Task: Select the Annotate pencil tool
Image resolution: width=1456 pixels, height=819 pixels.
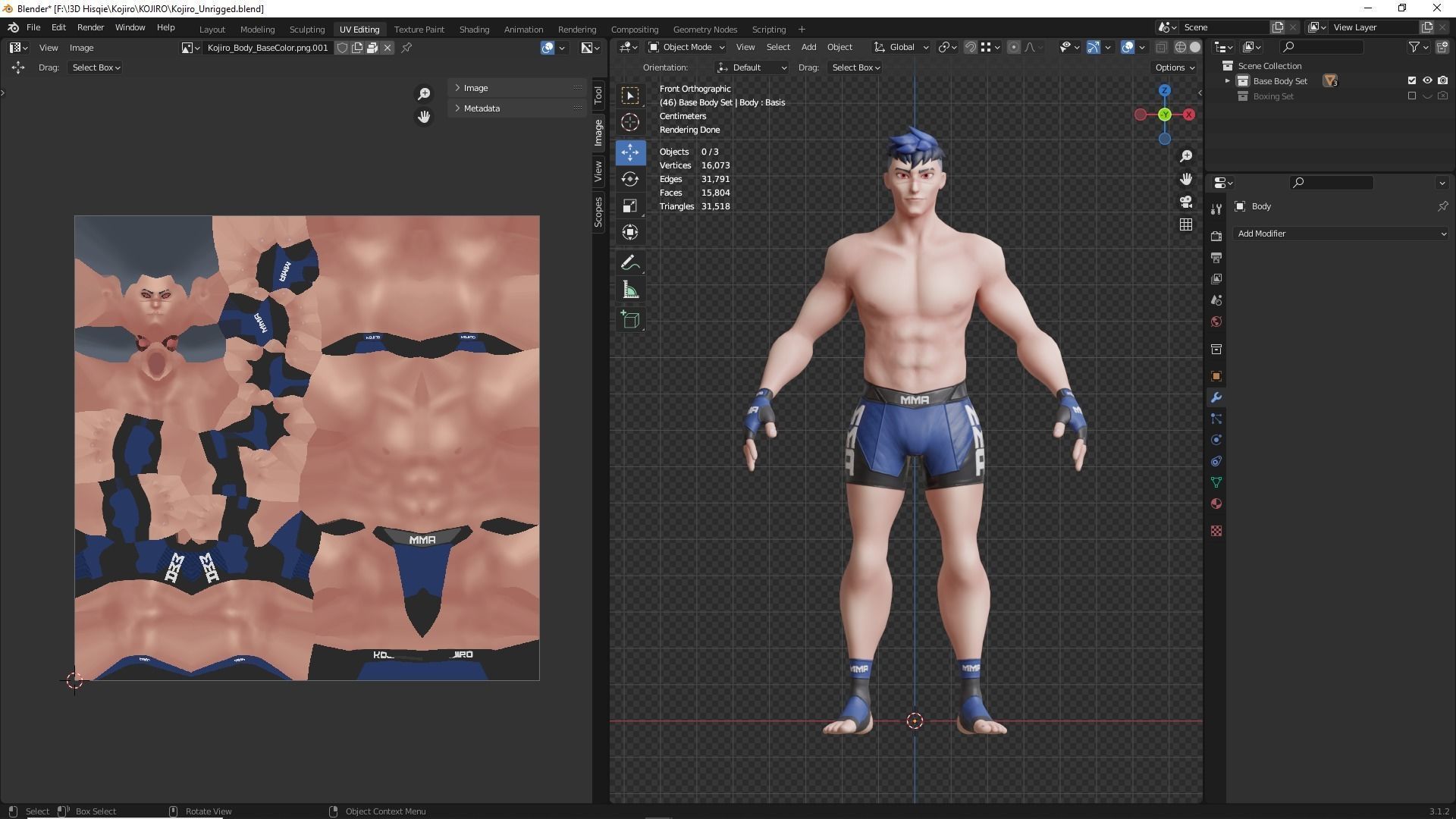Action: point(629,263)
